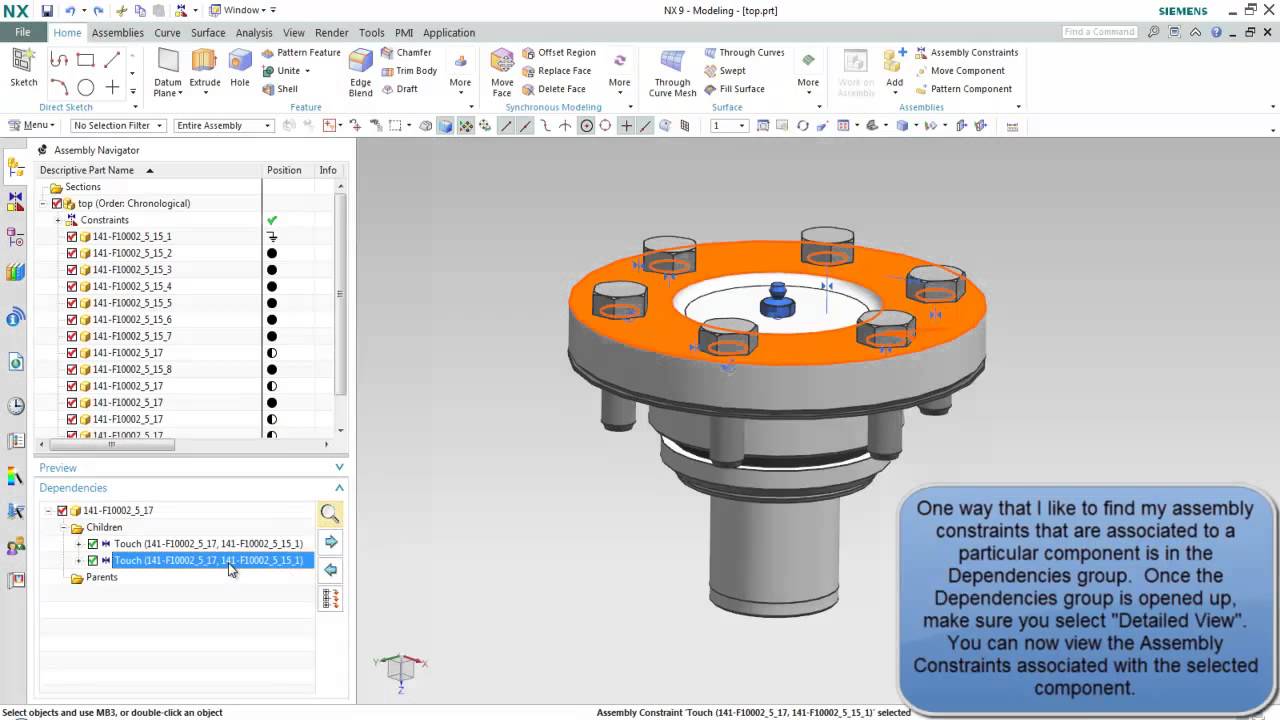This screenshot has height=720, width=1280.
Task: Launch the Edge Blend tool
Action: point(361,72)
